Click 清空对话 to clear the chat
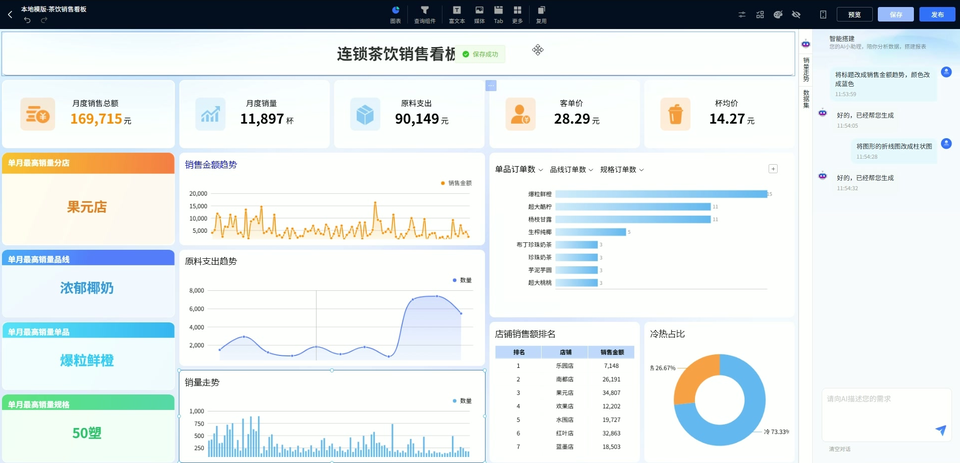This screenshot has height=463, width=960. click(838, 449)
